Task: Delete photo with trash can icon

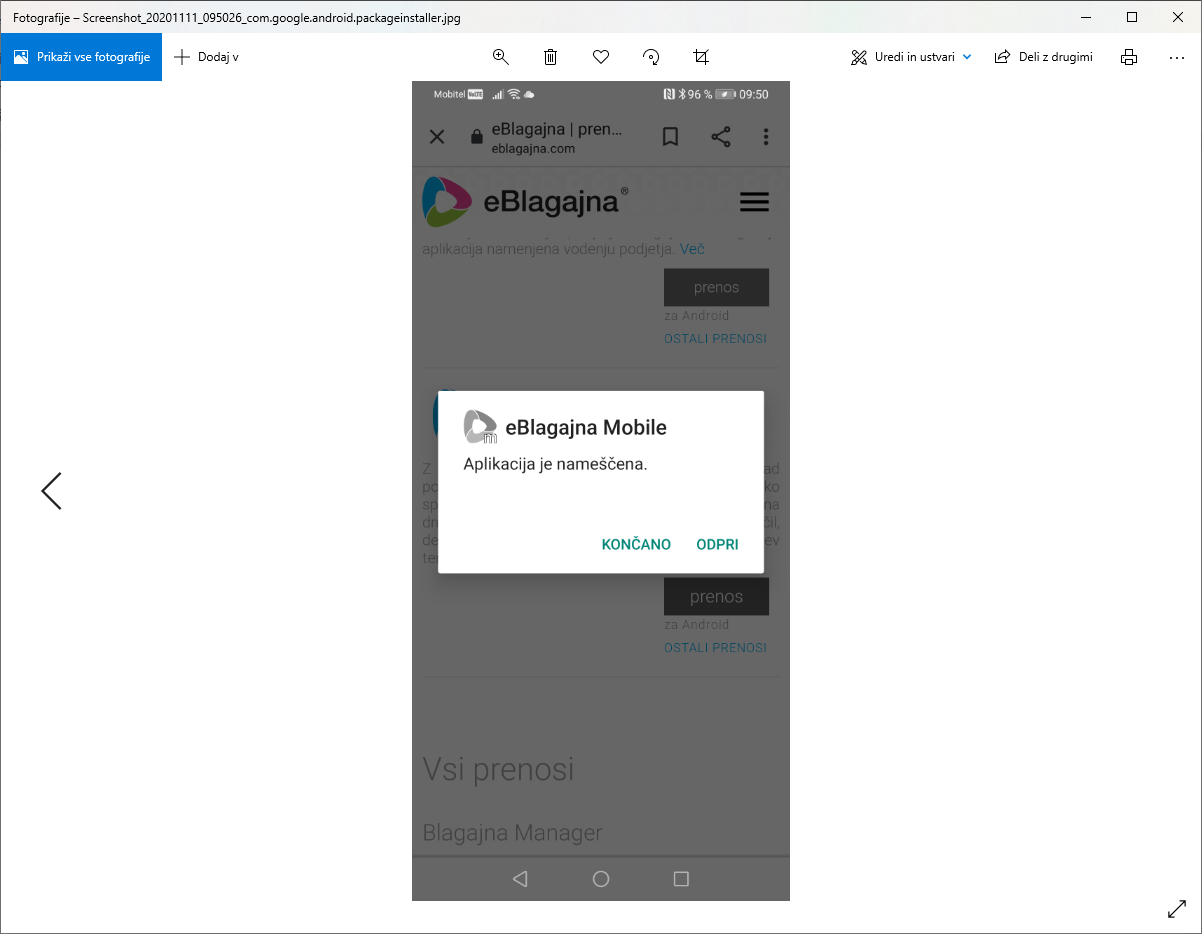Action: pos(550,57)
